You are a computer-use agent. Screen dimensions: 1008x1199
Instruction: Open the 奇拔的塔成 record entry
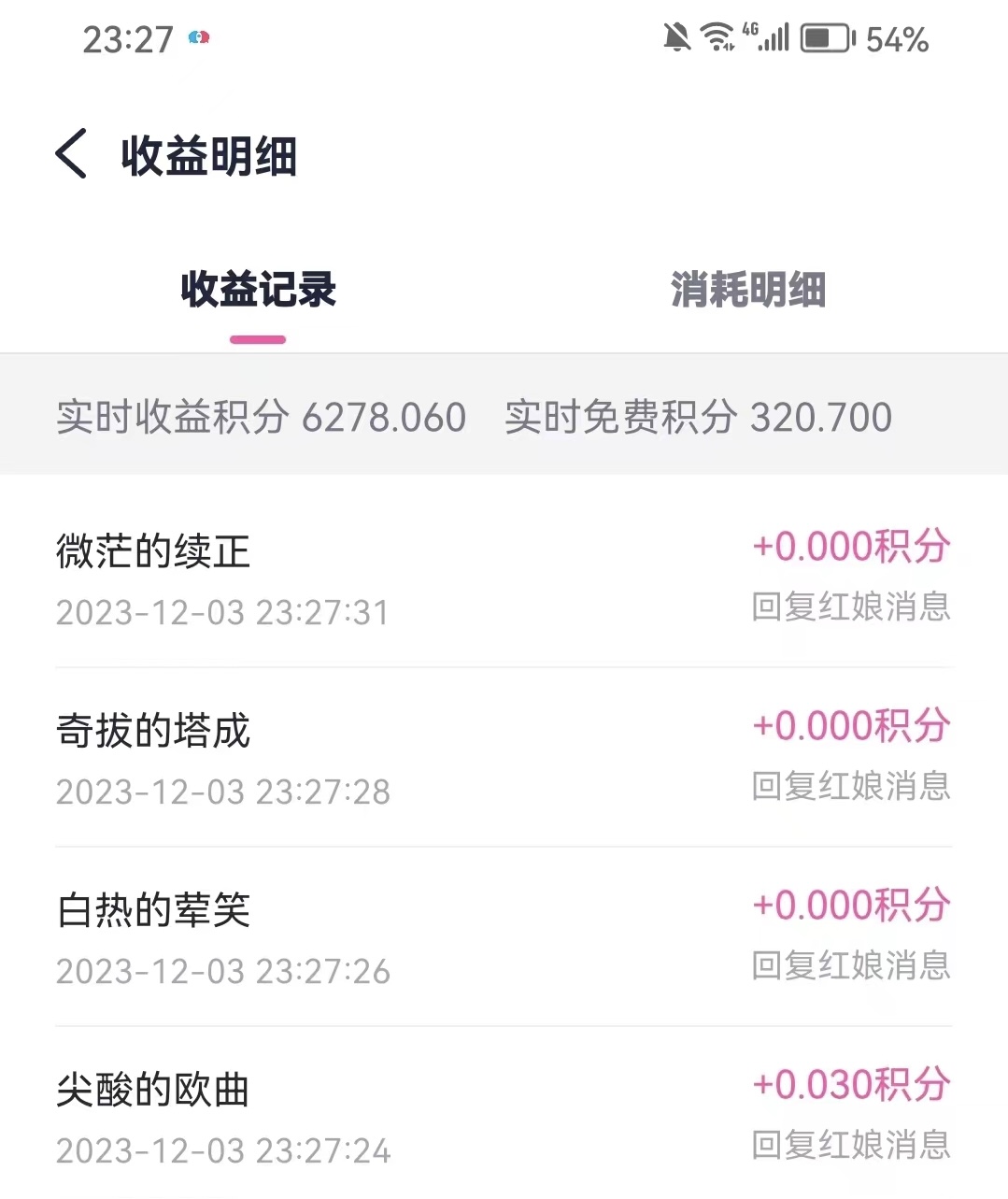pyautogui.click(x=504, y=758)
